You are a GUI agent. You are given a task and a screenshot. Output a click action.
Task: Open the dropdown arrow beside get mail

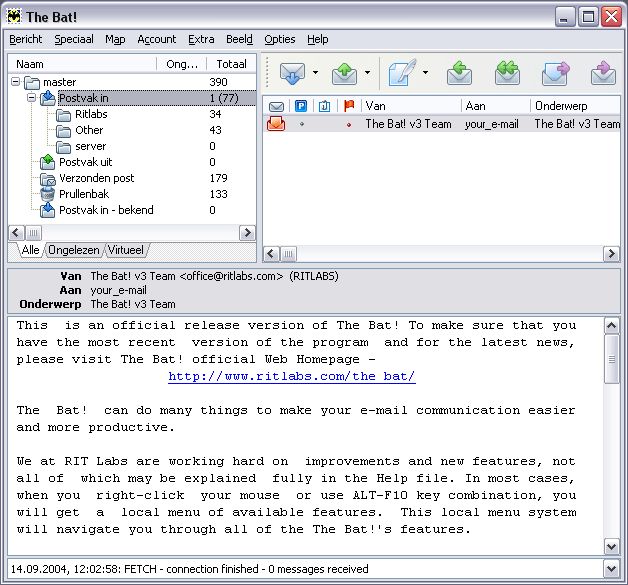[x=315, y=73]
